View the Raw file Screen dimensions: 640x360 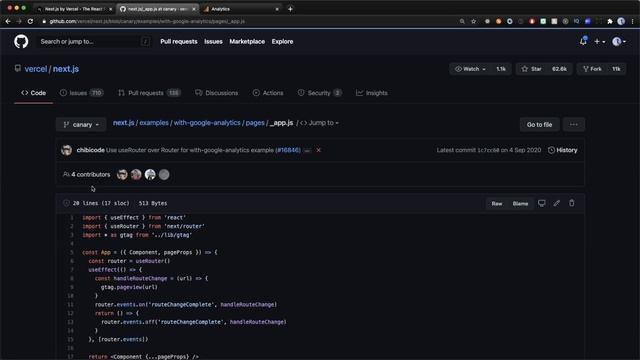(x=497, y=203)
